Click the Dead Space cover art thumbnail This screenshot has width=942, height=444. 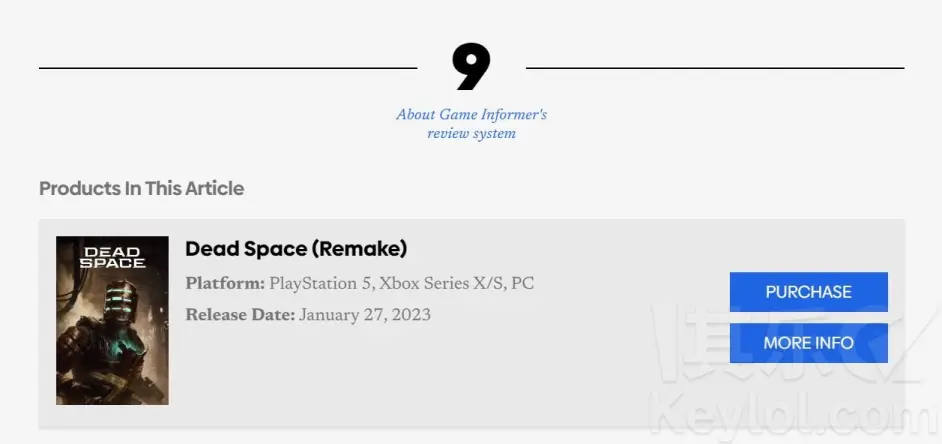coord(112,320)
